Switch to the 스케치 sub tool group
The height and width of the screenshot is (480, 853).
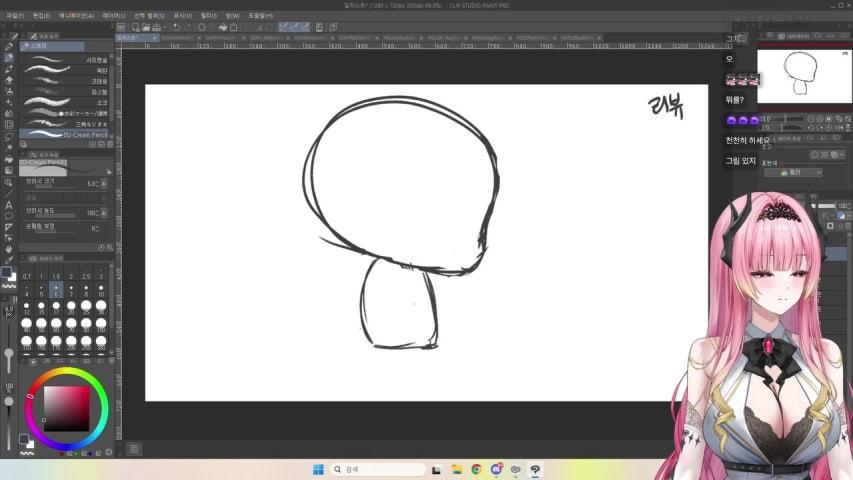[52, 46]
